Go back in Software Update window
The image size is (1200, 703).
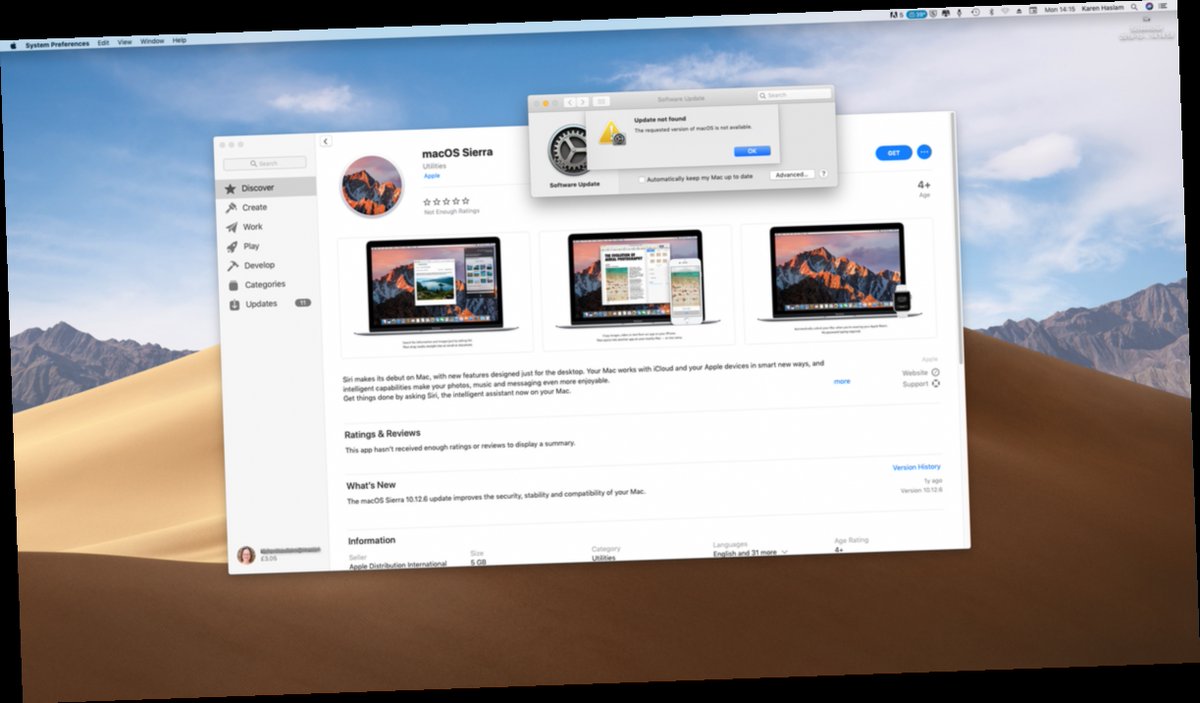click(x=570, y=102)
